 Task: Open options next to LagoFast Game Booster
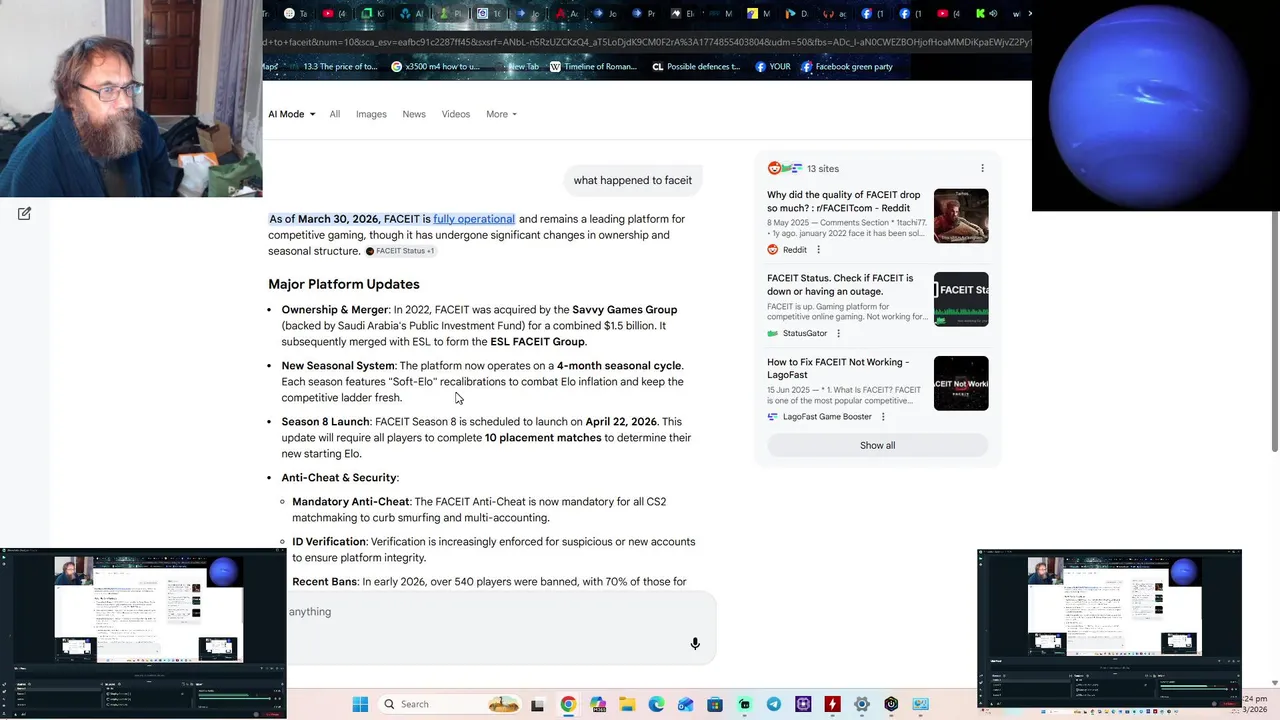pos(883,417)
